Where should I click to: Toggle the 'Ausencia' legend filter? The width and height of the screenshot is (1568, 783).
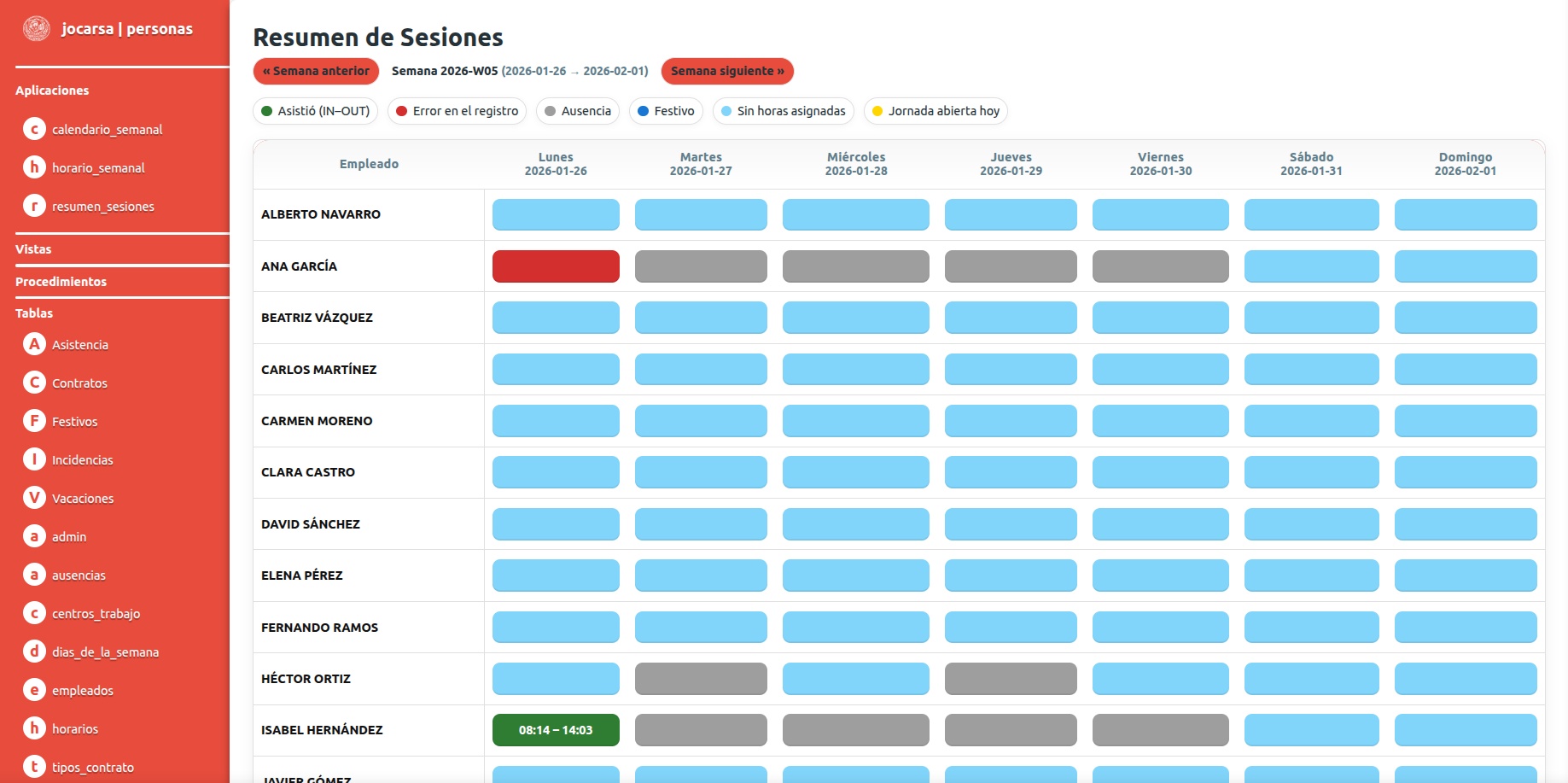pos(577,111)
